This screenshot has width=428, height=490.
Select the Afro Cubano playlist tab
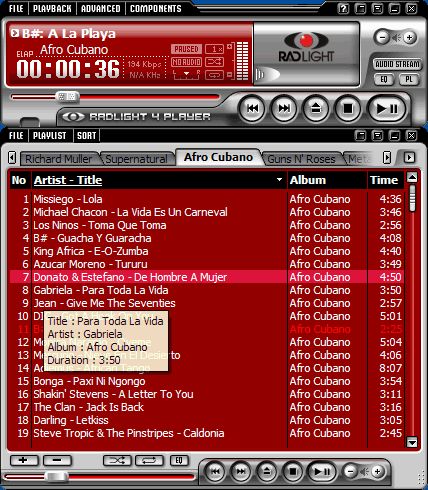coord(218,157)
